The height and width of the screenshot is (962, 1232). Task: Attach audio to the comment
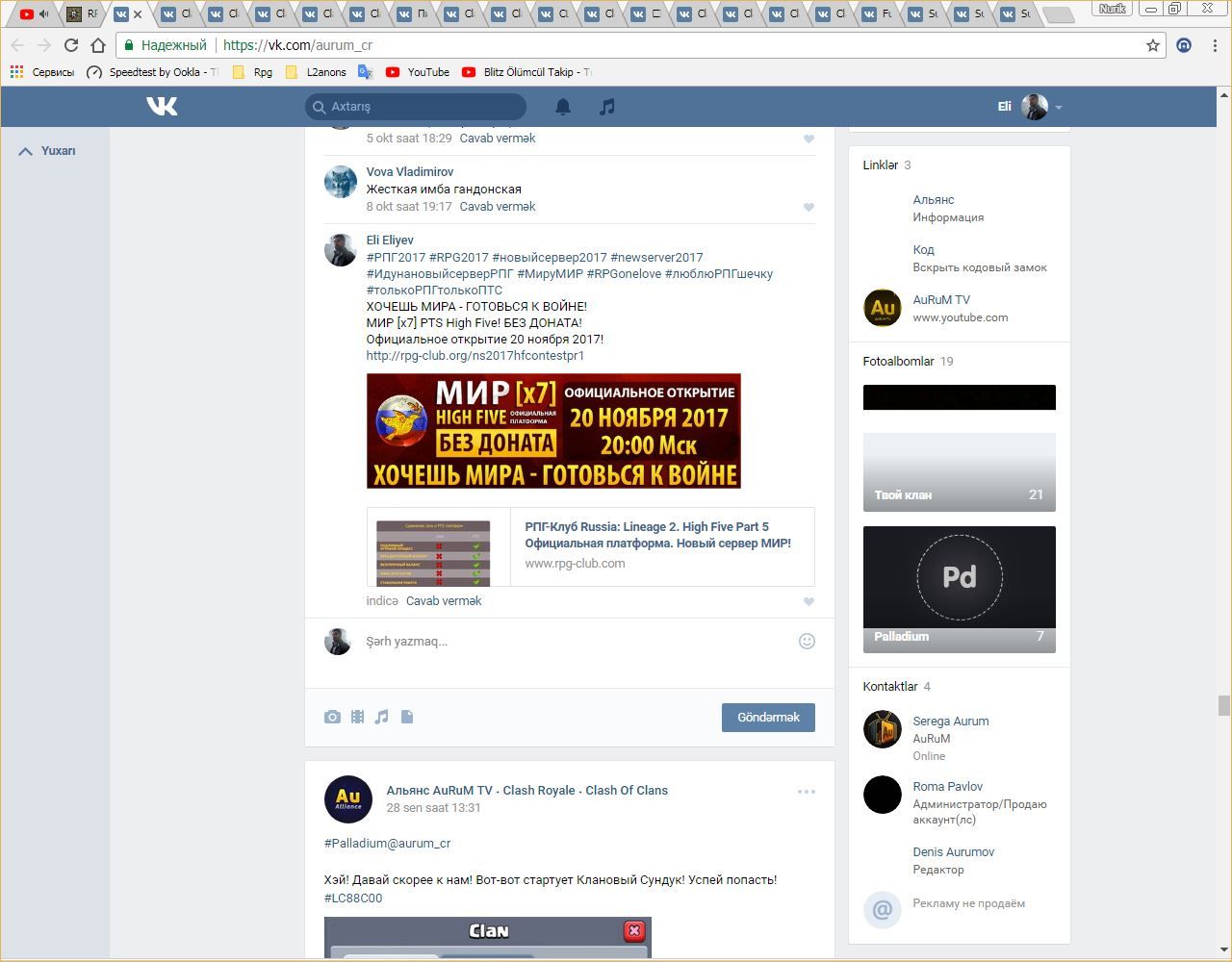[x=382, y=717]
